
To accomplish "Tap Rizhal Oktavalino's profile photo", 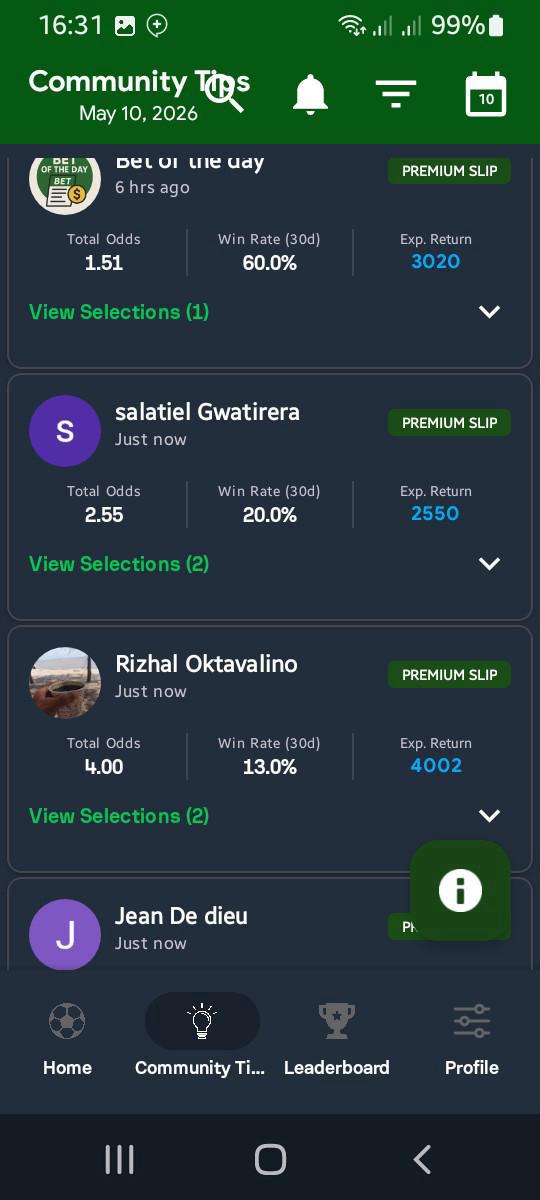I will pyautogui.click(x=65, y=683).
